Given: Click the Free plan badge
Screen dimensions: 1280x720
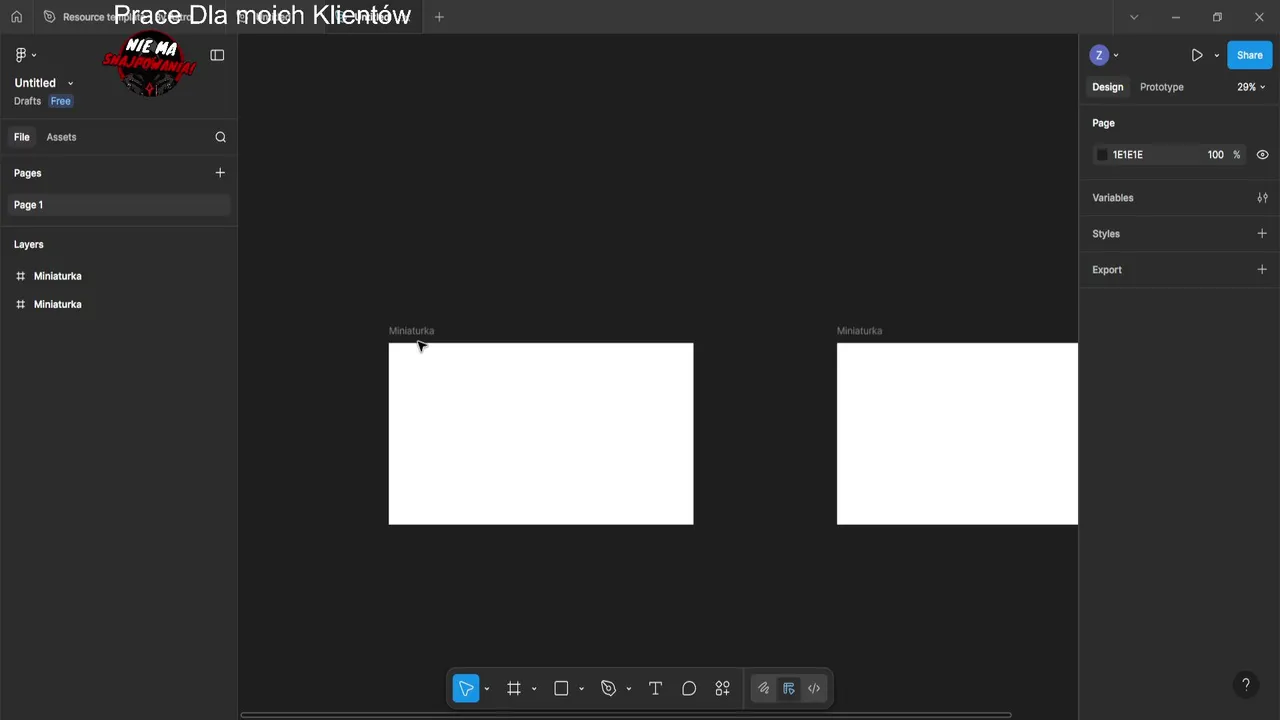Looking at the screenshot, I should (x=61, y=101).
